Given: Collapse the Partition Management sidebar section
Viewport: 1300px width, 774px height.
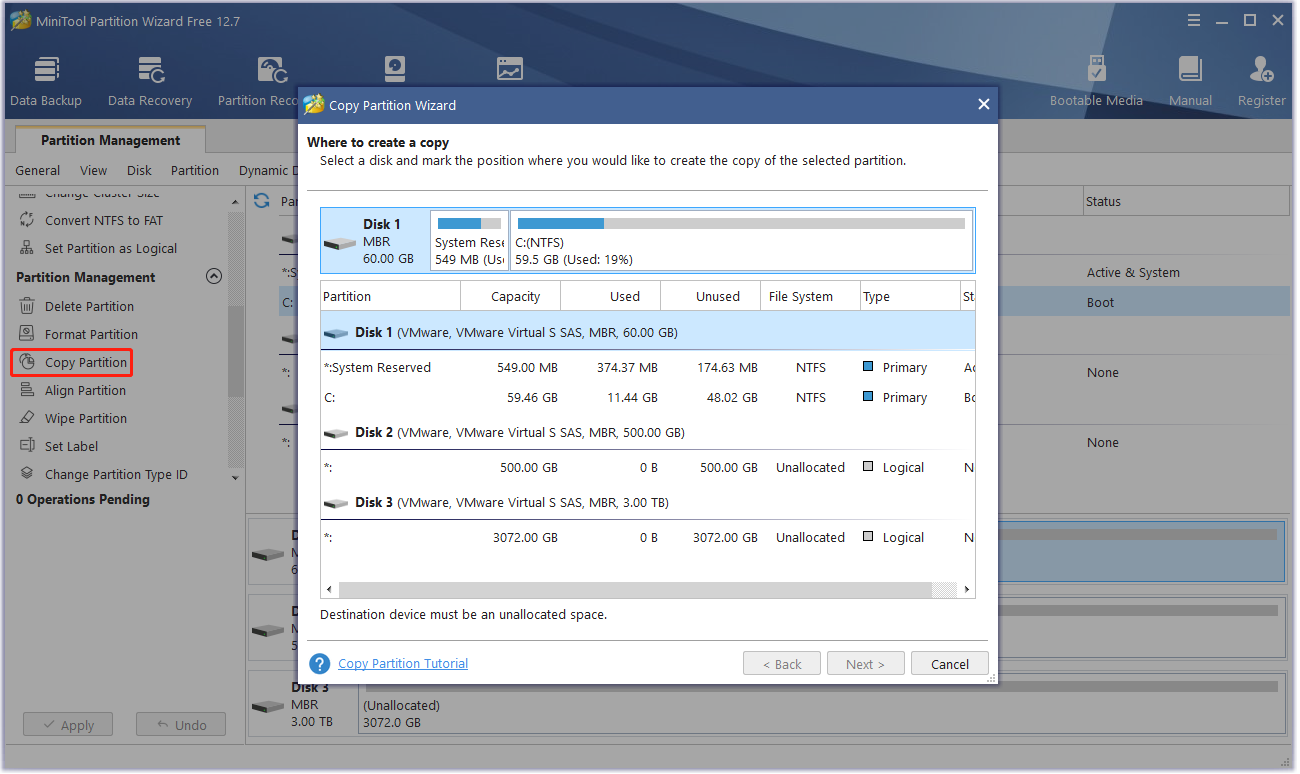Looking at the screenshot, I should coord(213,277).
